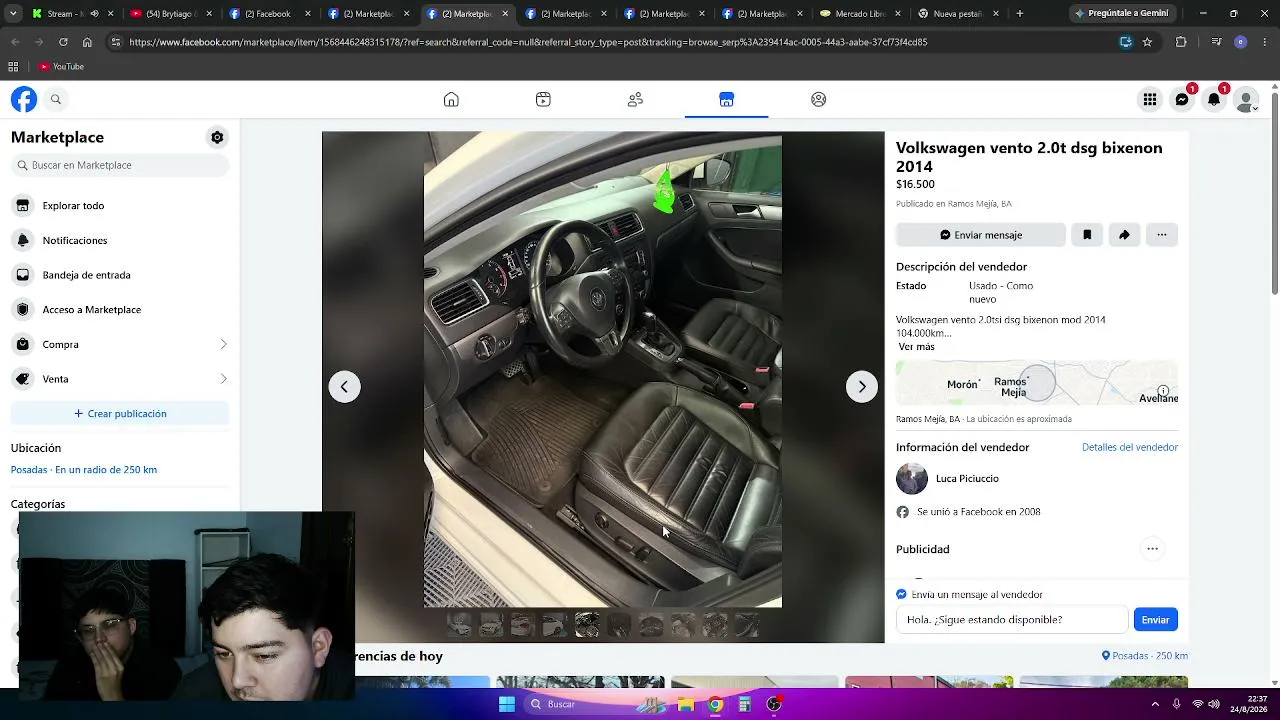
Task: Click the Facebook logo icon
Action: (24, 99)
